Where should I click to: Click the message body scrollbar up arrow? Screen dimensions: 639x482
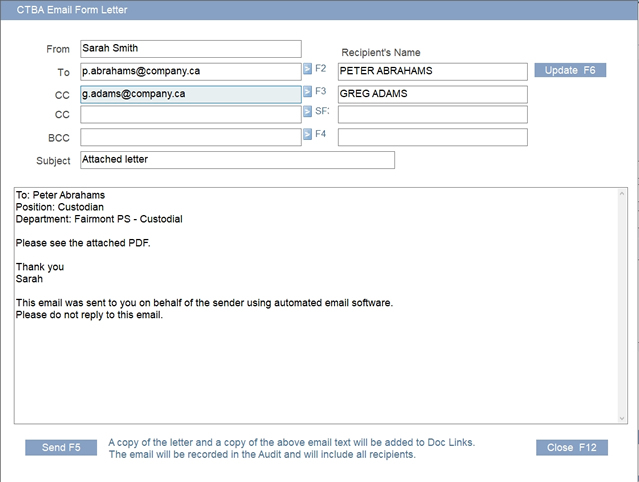(622, 193)
